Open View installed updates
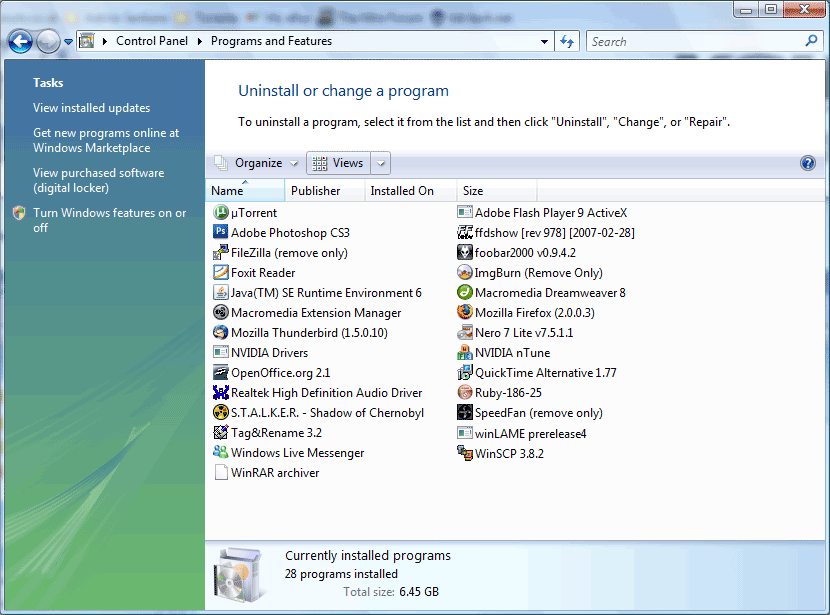830x615 pixels. pos(92,108)
